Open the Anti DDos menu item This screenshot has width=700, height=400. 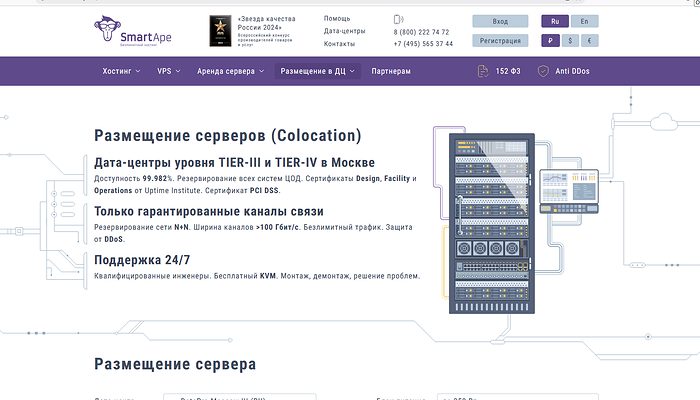[572, 71]
